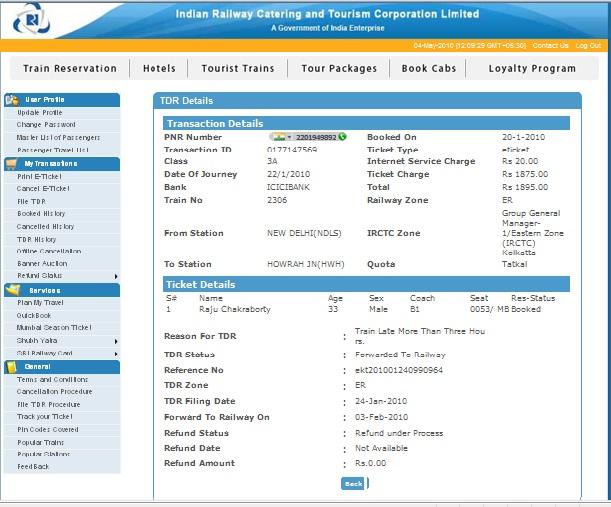The width and height of the screenshot is (611, 507).
Task: Expand the SBI Railway Card submenu arrow
Action: click(x=116, y=354)
